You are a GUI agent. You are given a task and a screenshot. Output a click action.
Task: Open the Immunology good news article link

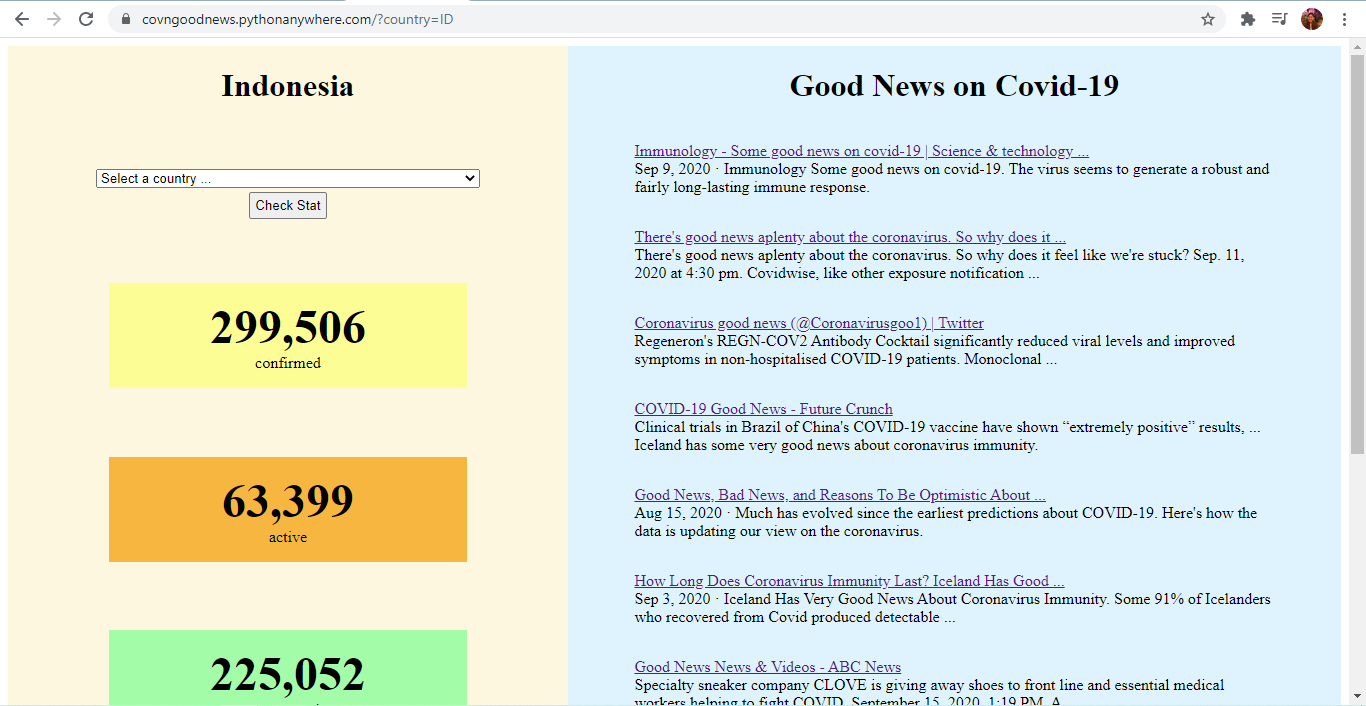pyautogui.click(x=861, y=150)
